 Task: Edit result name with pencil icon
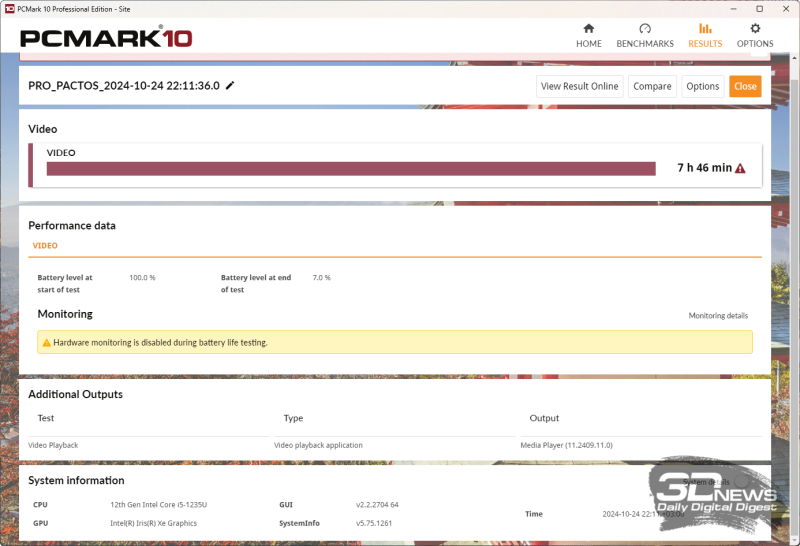tap(230, 85)
